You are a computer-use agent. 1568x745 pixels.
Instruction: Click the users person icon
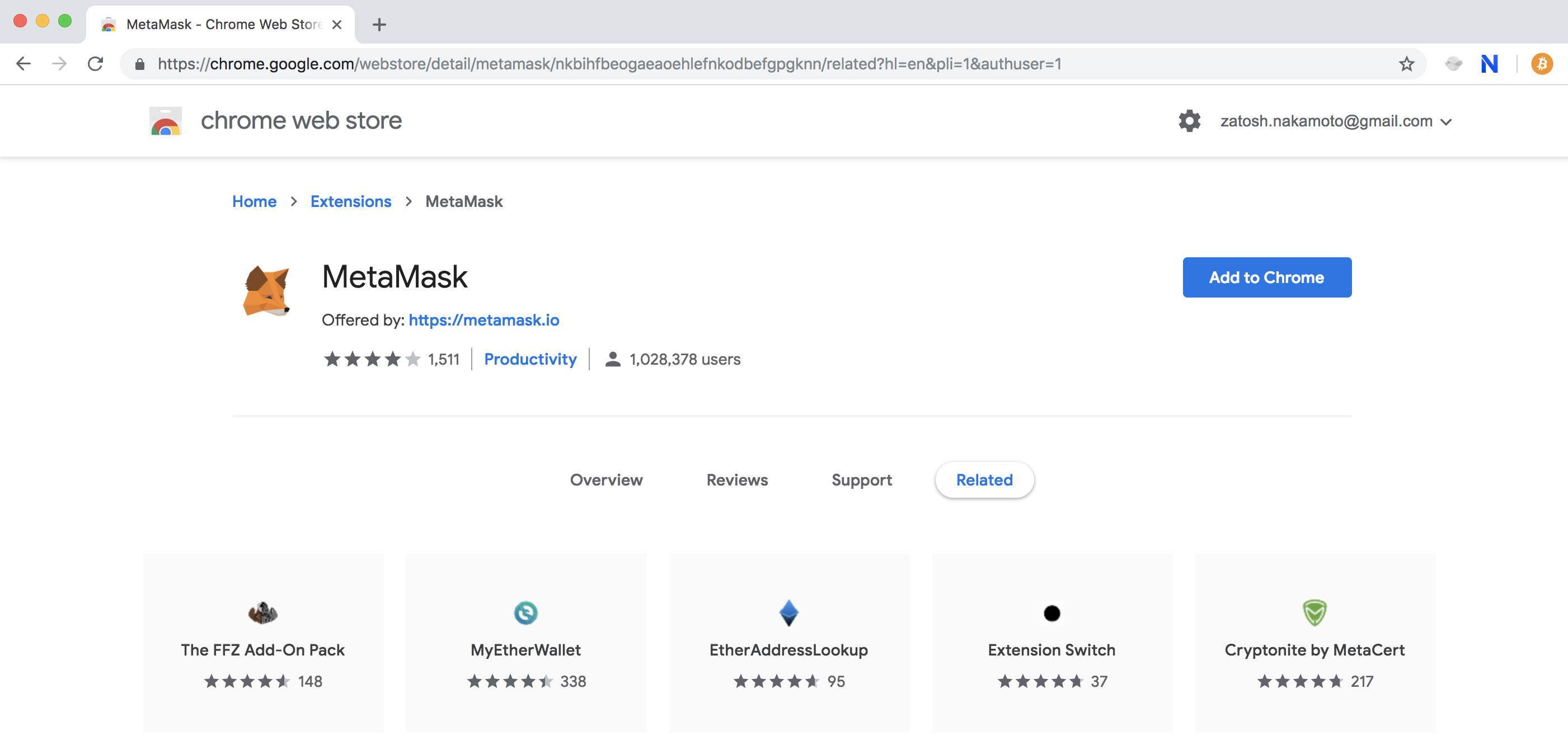613,360
